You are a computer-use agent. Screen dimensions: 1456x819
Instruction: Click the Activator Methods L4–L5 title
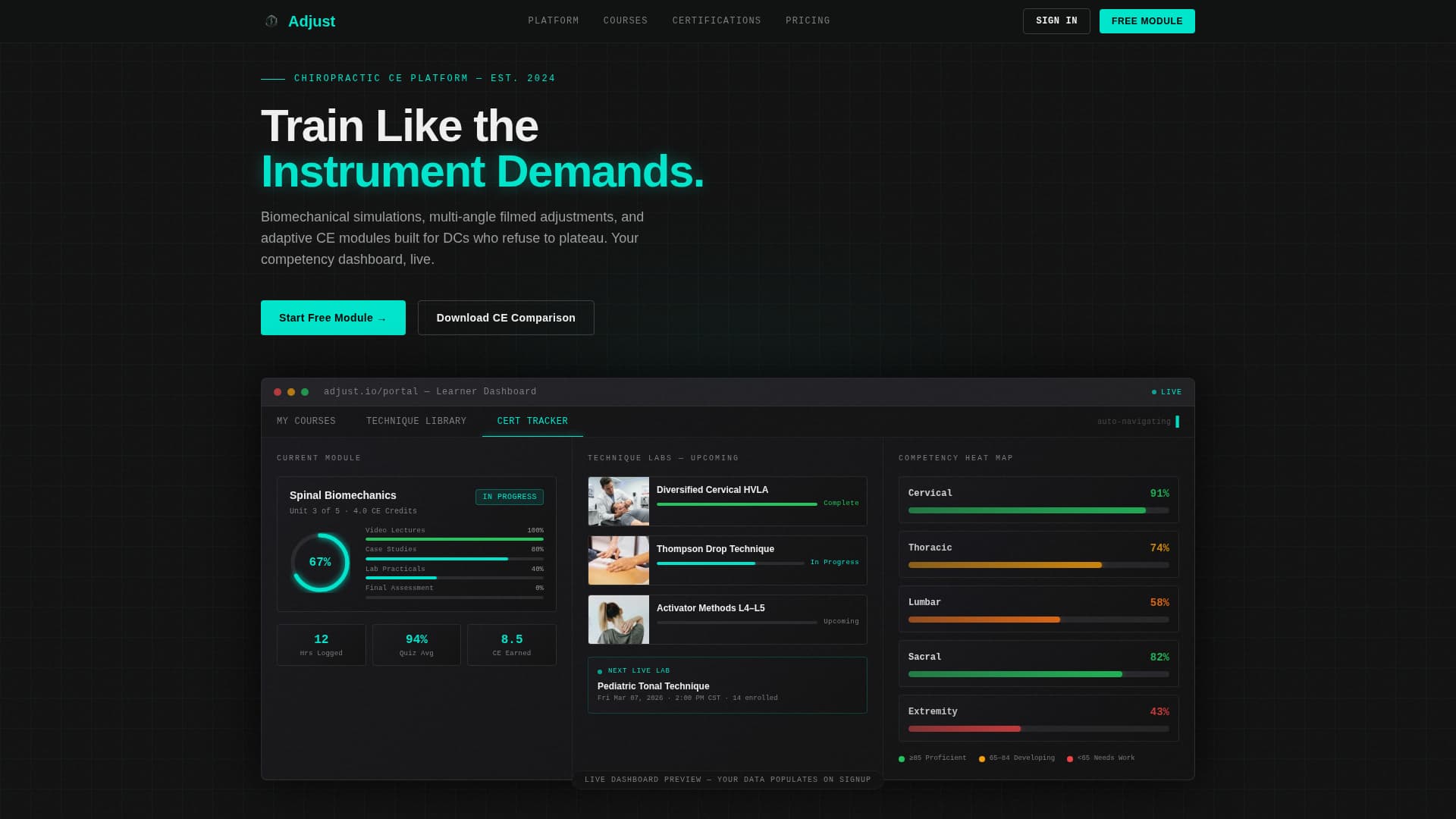711,608
